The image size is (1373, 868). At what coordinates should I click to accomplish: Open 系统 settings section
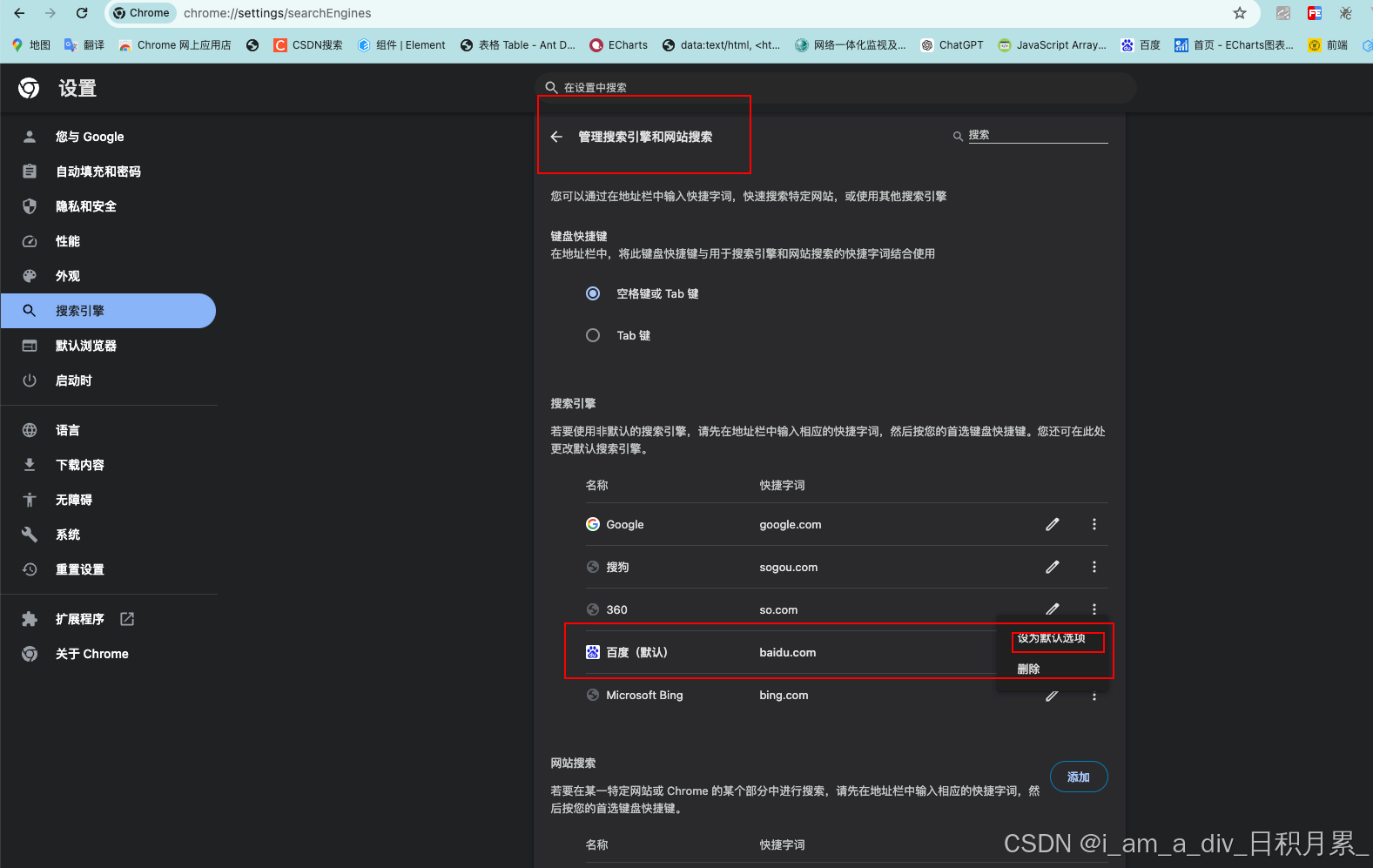108,535
